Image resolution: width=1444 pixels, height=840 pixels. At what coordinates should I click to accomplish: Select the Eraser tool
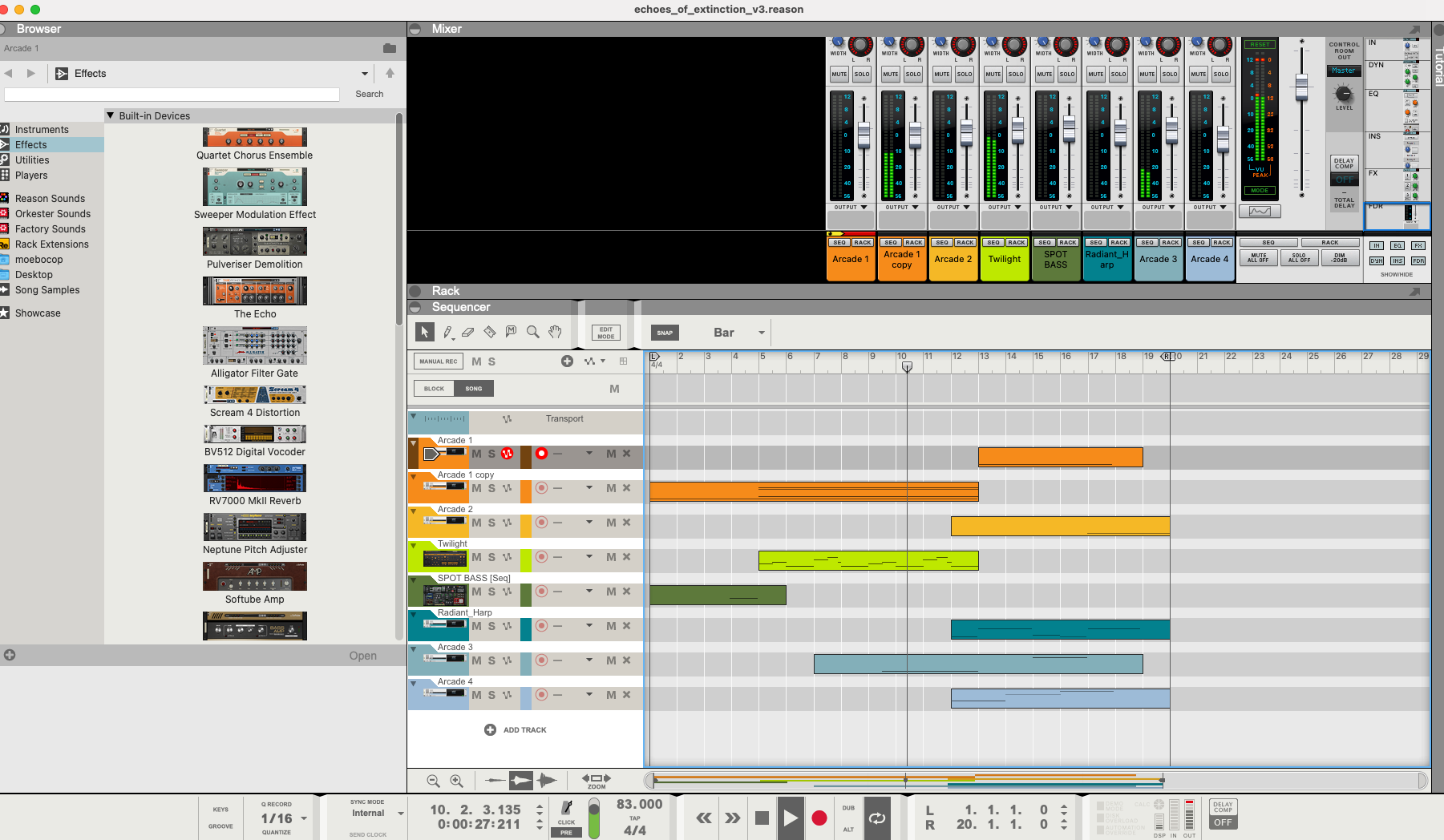click(x=468, y=333)
